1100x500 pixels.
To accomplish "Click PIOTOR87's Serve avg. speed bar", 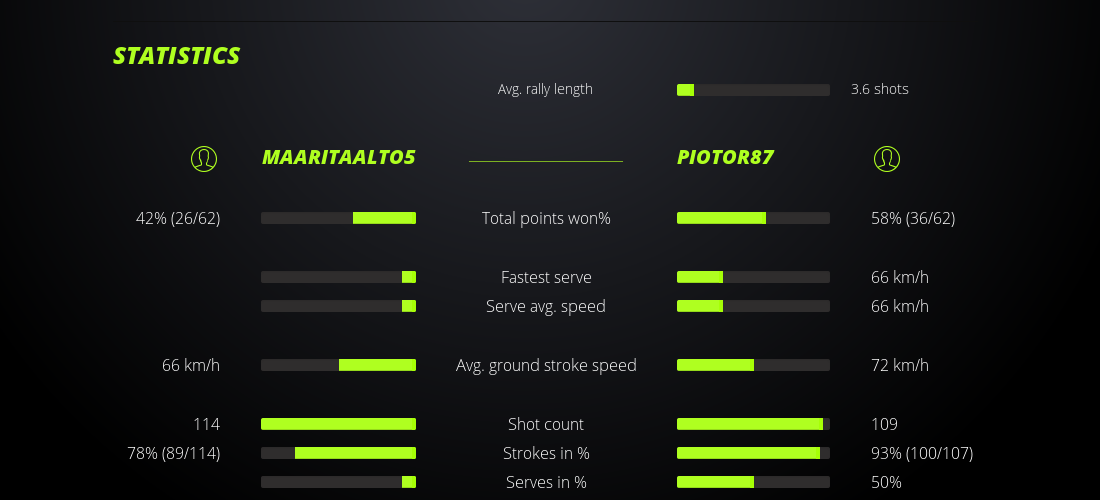I will (x=753, y=306).
